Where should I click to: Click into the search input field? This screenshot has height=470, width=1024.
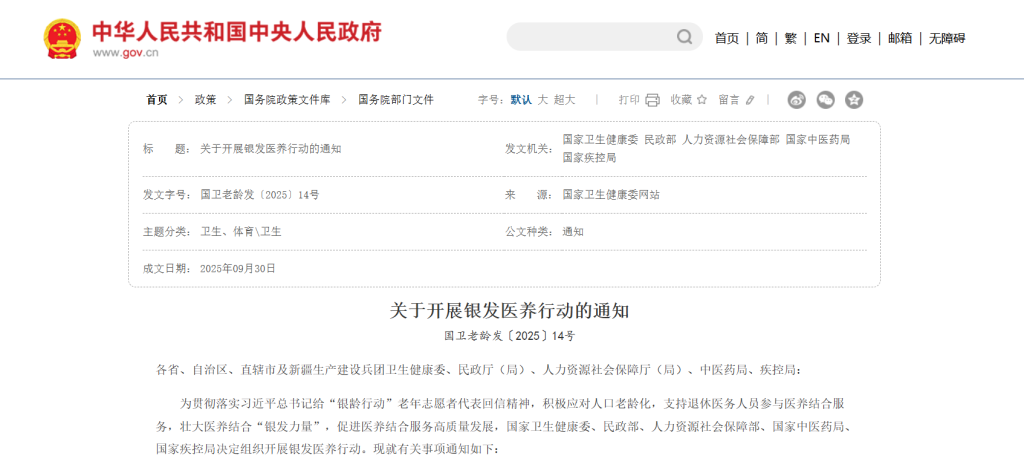[590, 37]
